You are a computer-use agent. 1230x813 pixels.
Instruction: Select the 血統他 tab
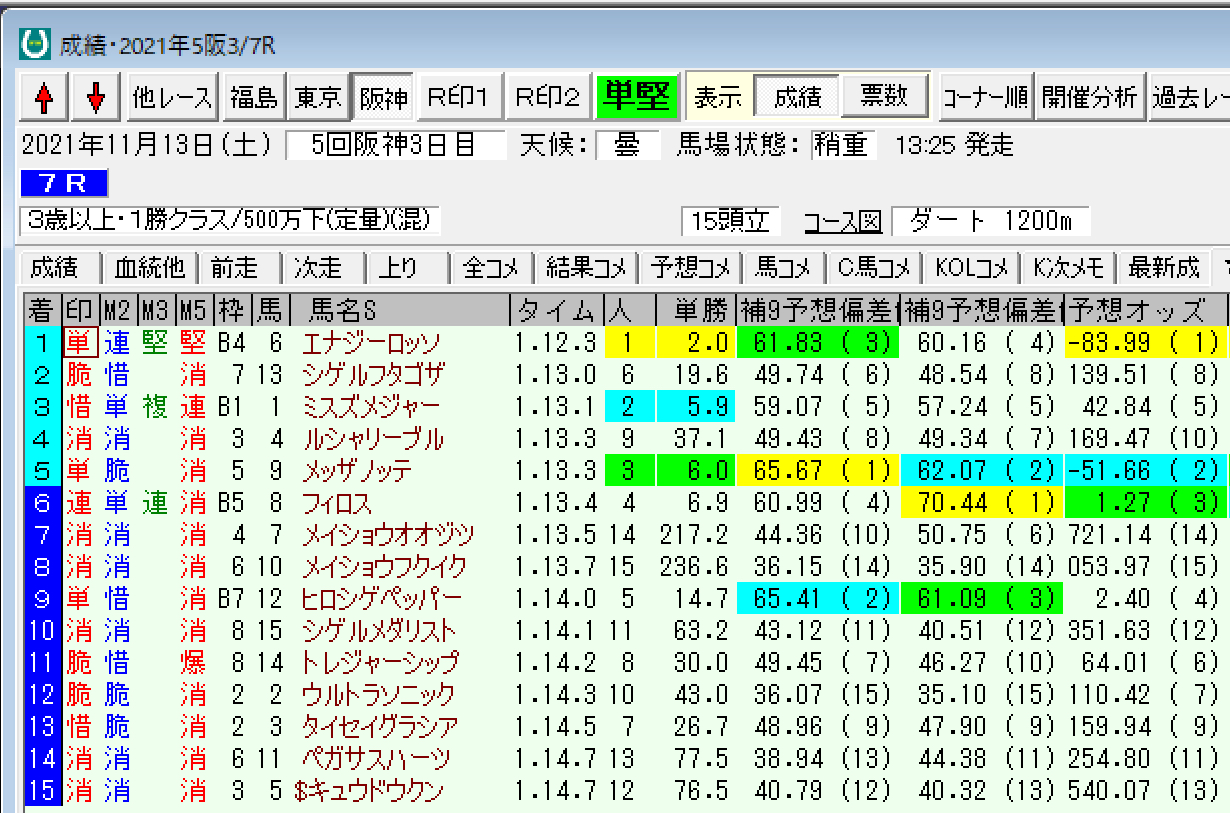pos(150,268)
